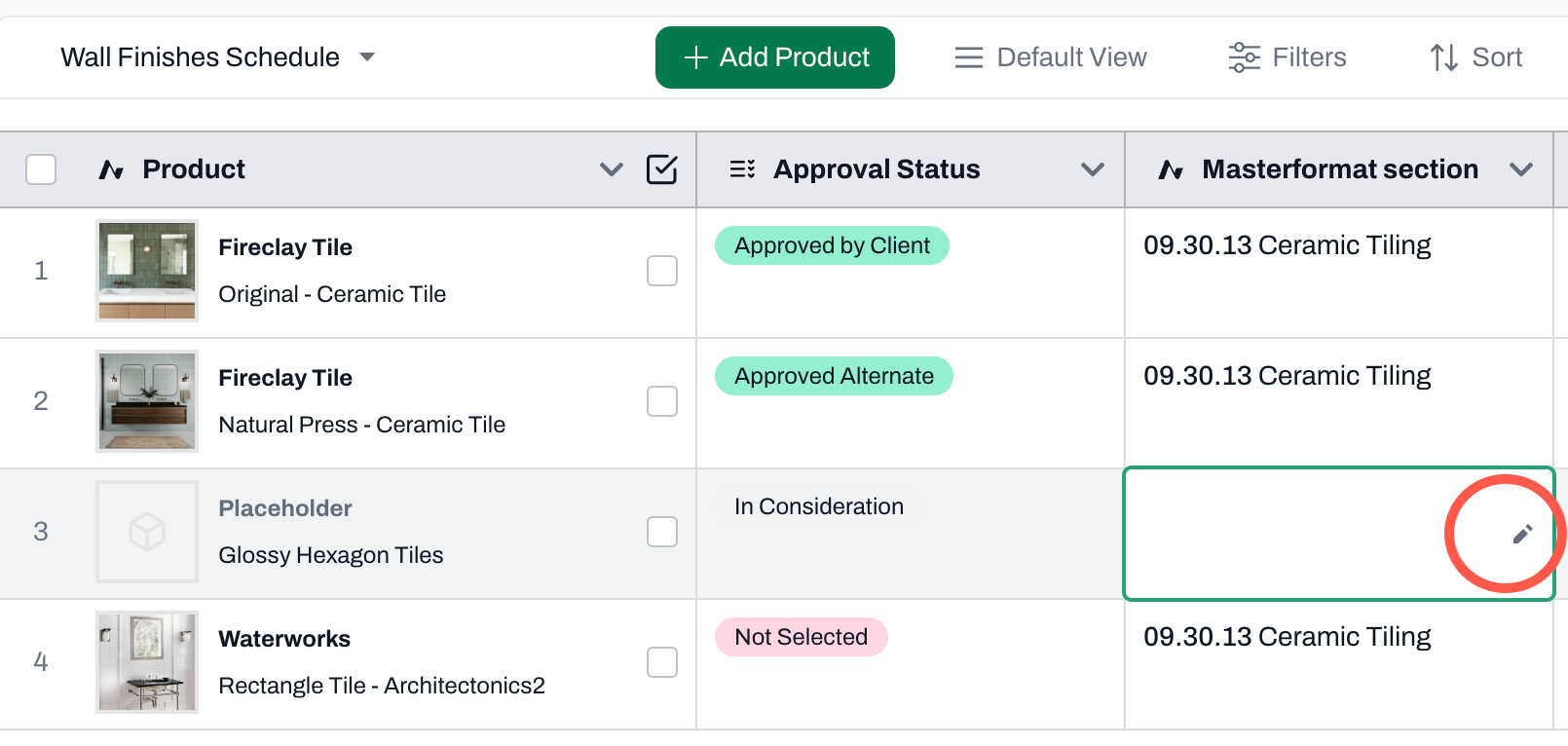The image size is (1568, 746).
Task: Click the Default View hamburger icon
Action: point(968,57)
